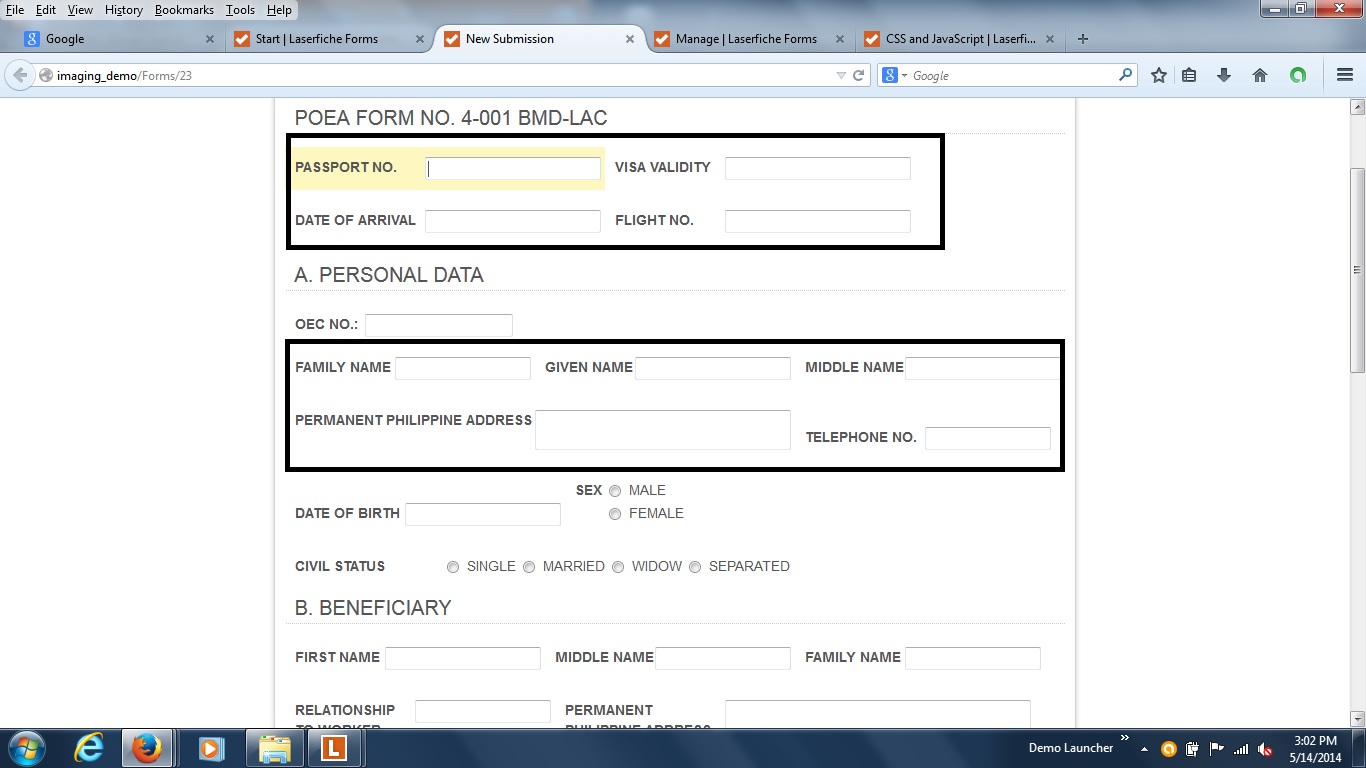1366x768 pixels.
Task: Click the search magnifier icon
Action: click(x=1125, y=75)
